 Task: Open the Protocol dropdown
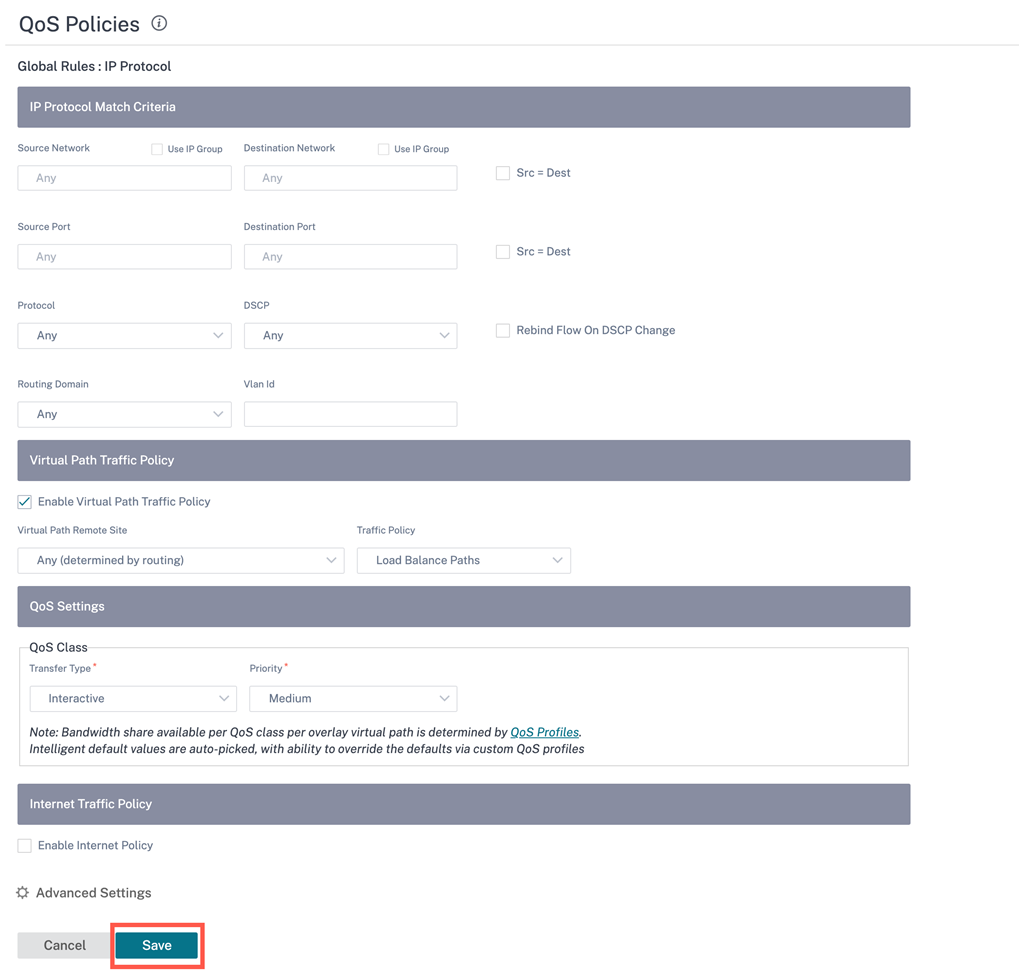(x=124, y=335)
